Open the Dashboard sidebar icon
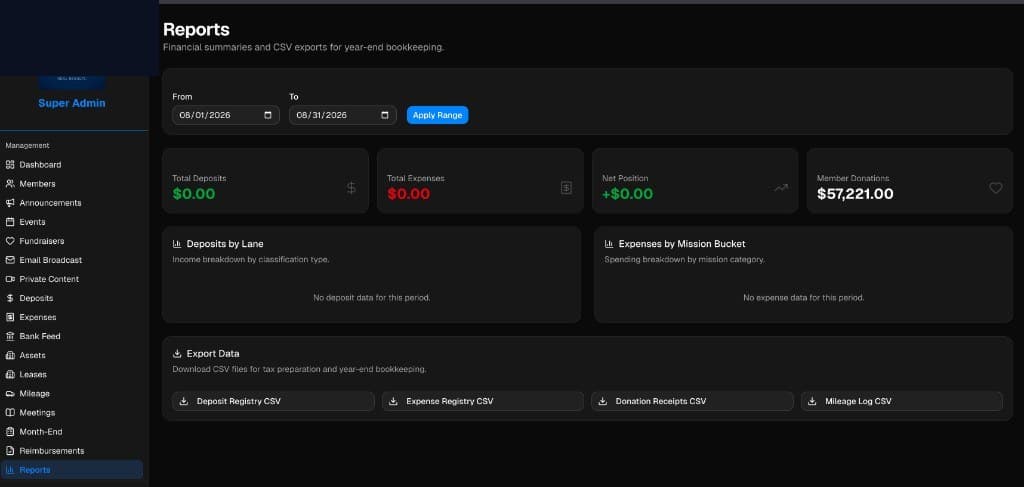Image resolution: width=1024 pixels, height=487 pixels. [10, 165]
